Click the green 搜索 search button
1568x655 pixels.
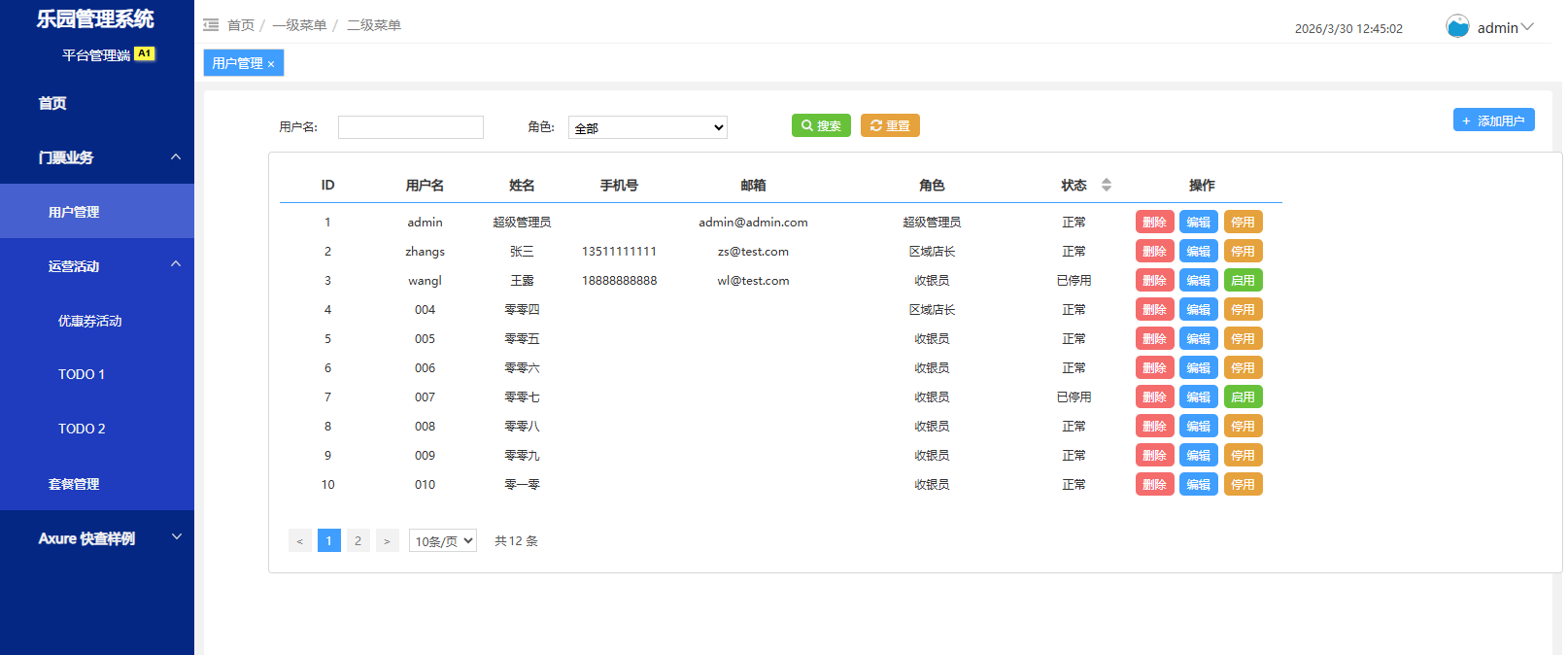821,125
